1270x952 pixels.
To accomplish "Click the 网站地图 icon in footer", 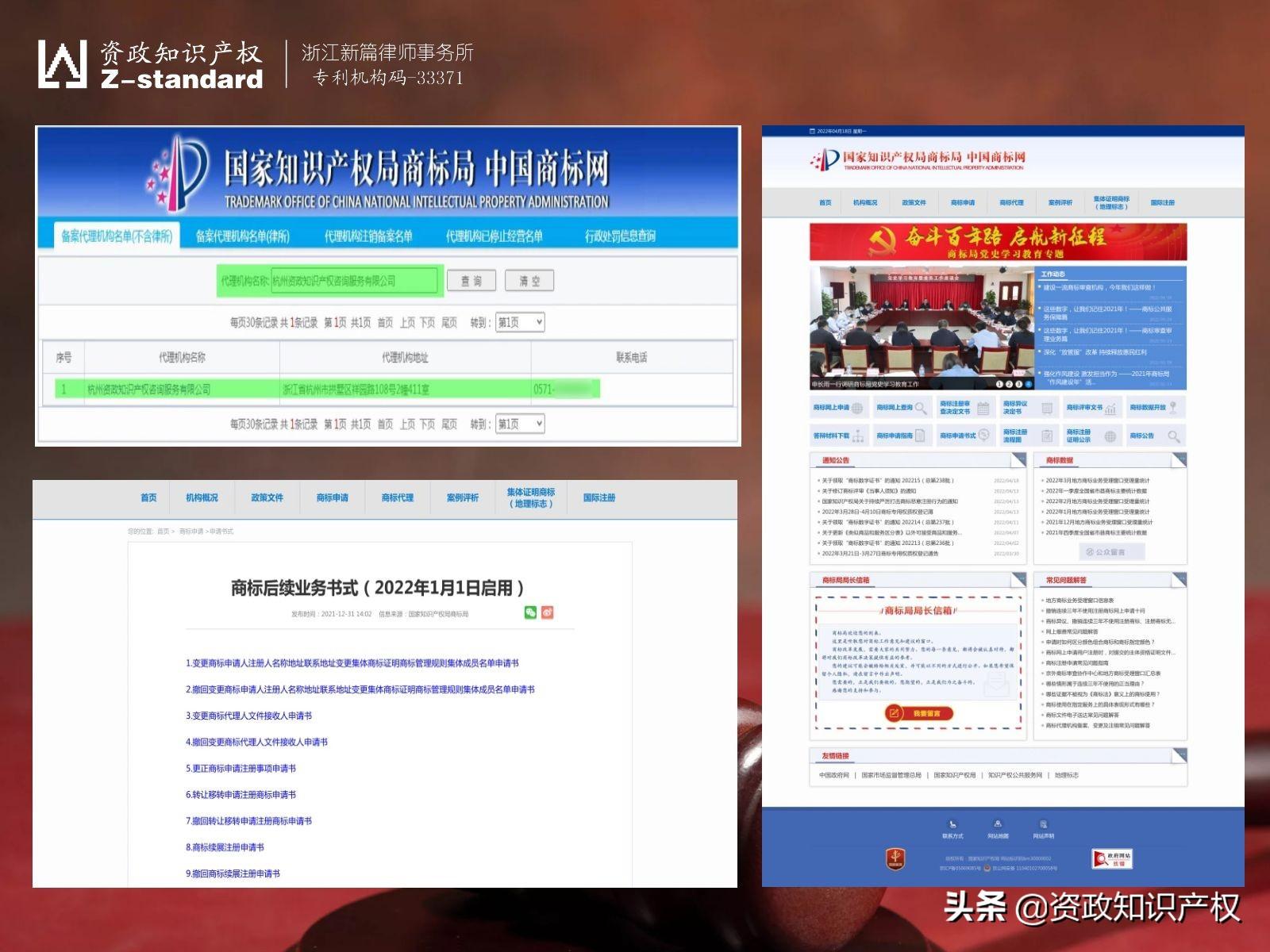I will pos(998,824).
